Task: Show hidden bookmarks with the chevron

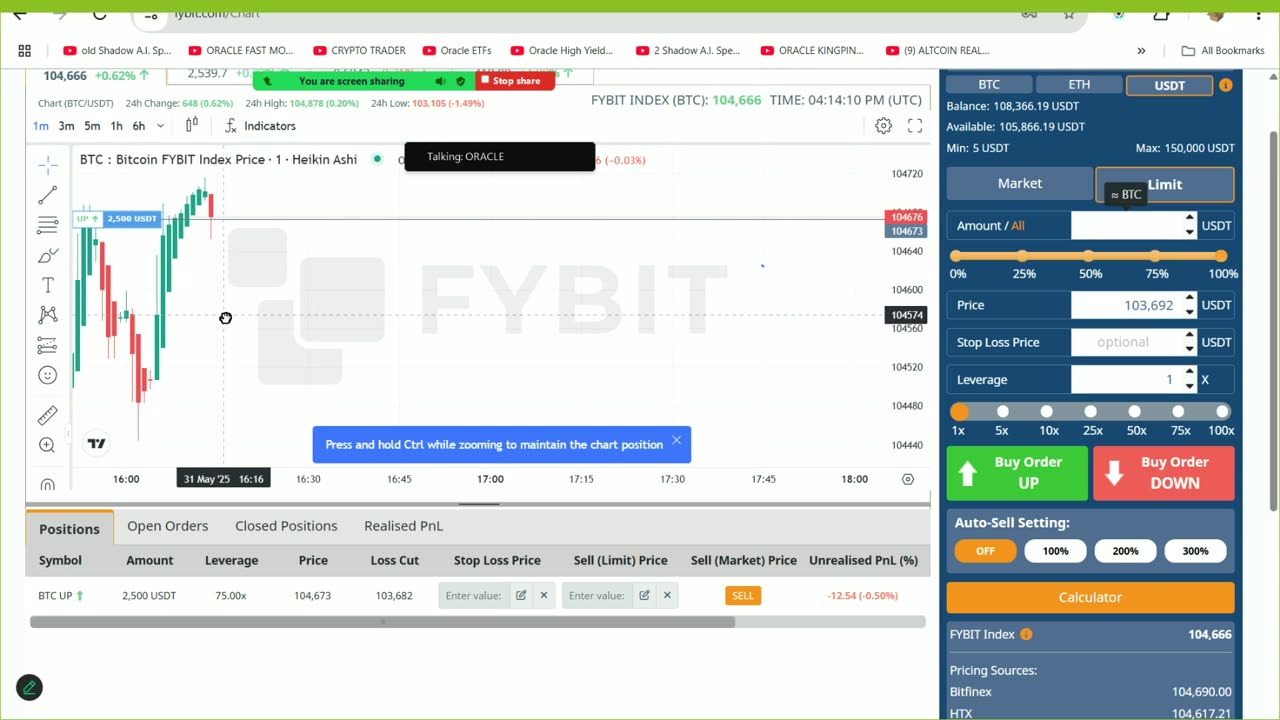Action: pos(1141,50)
